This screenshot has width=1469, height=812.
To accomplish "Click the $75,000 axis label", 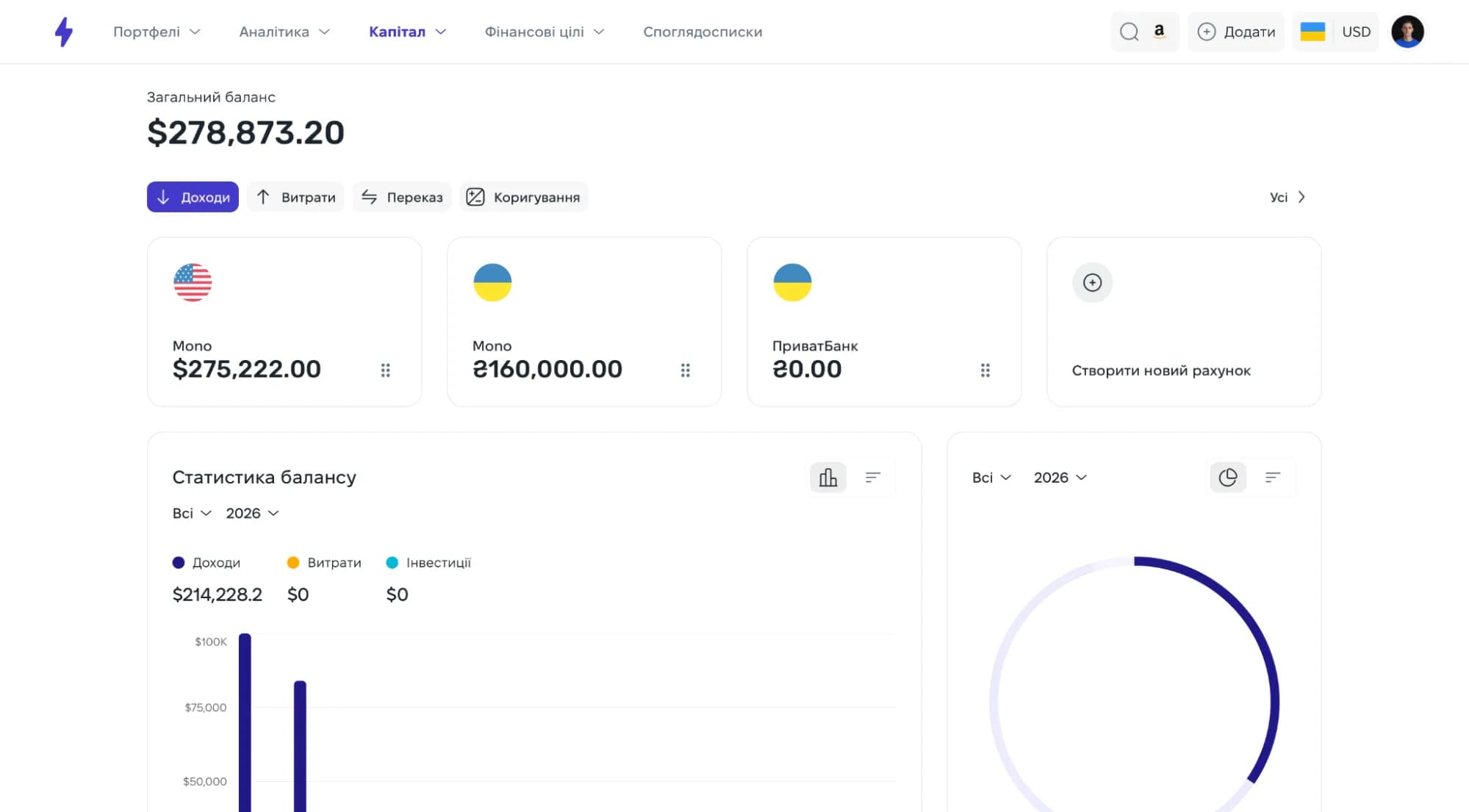I will pyautogui.click(x=206, y=708).
